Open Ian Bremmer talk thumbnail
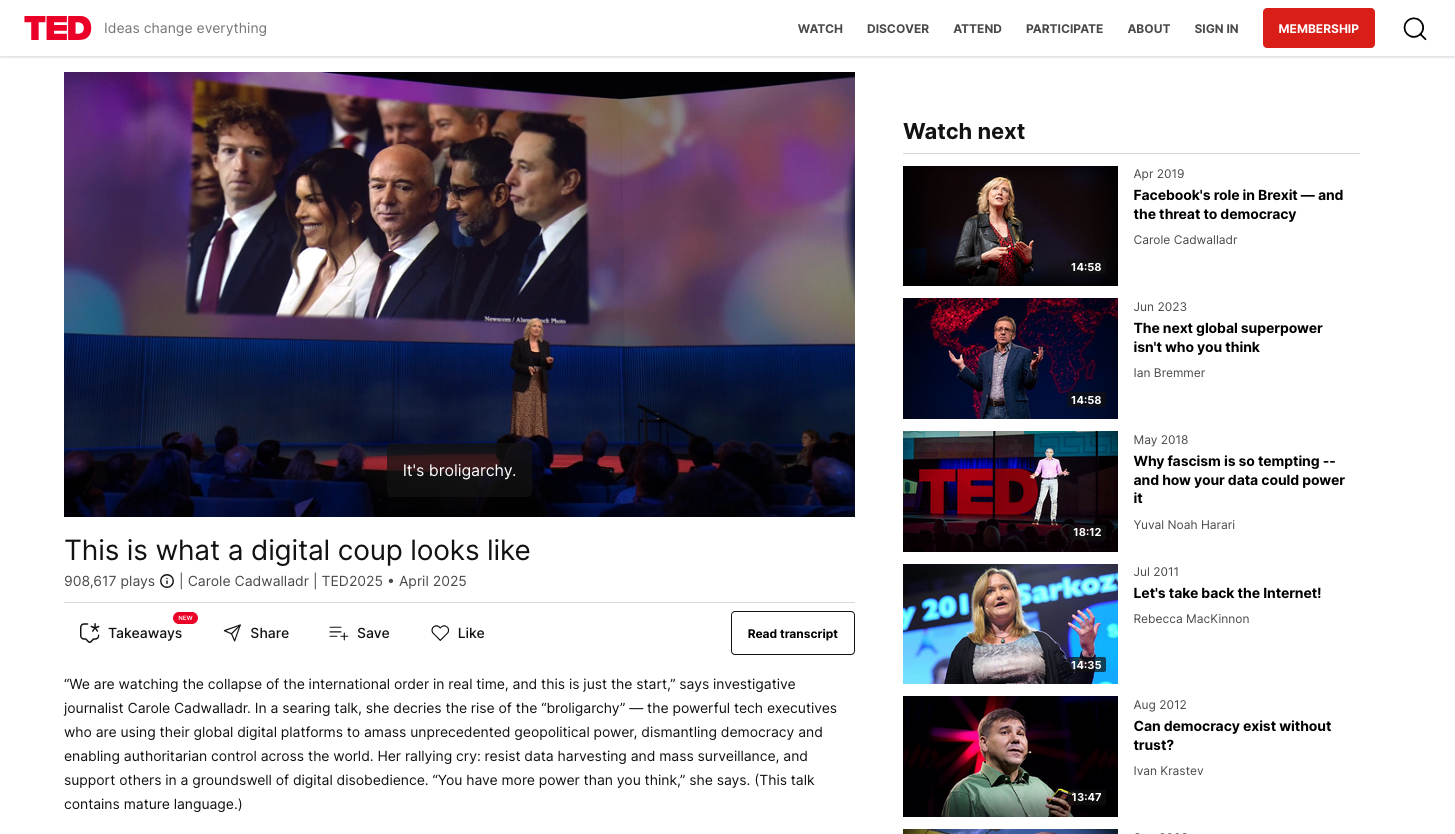1455x834 pixels. pos(1010,358)
